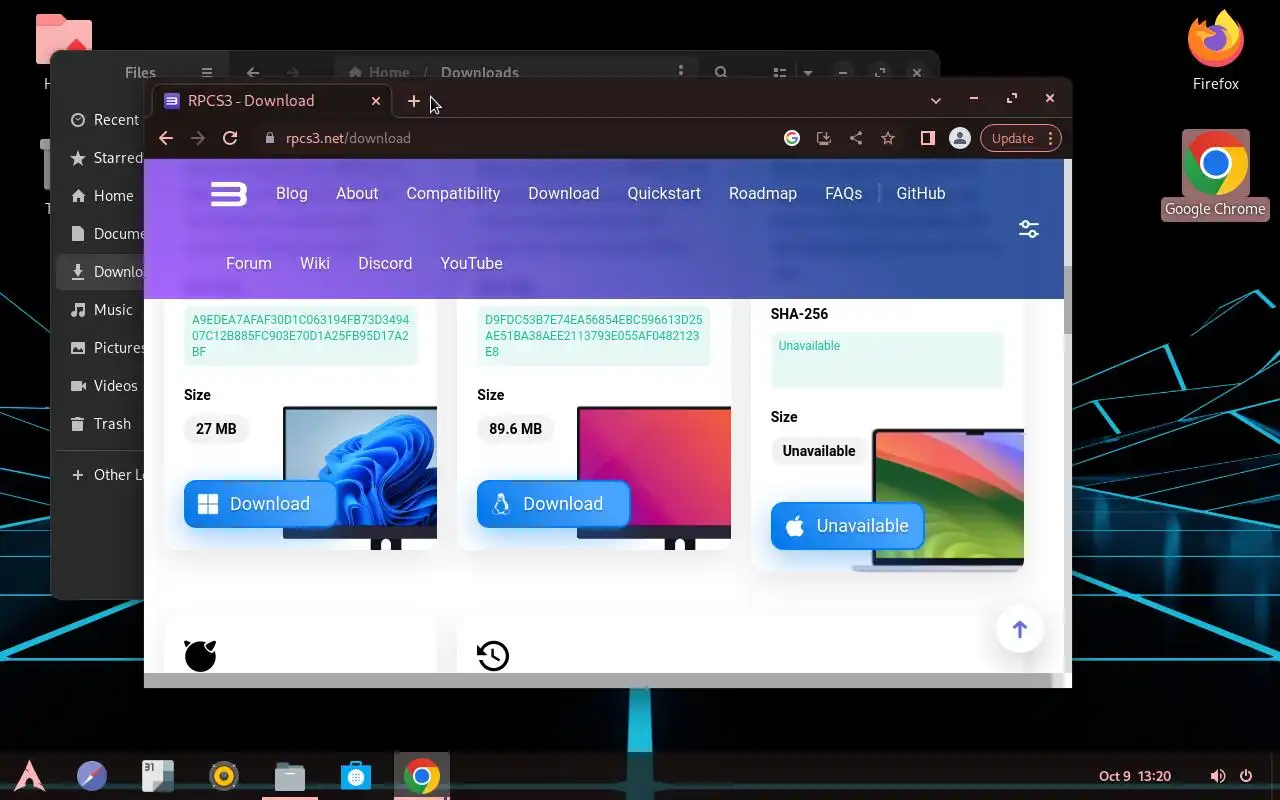
Task: Open a new Chrome tab
Action: pos(414,101)
